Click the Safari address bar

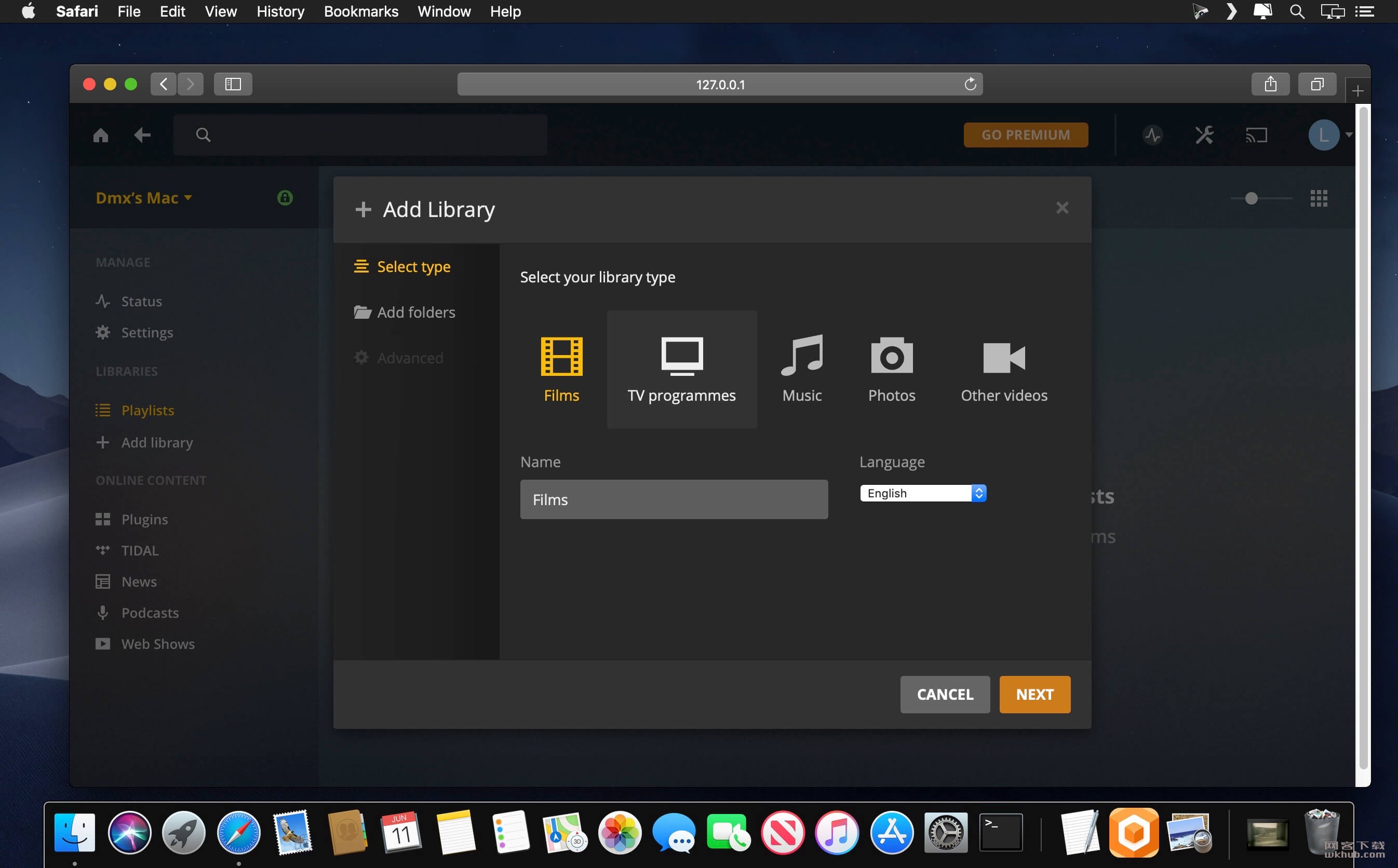tap(720, 85)
